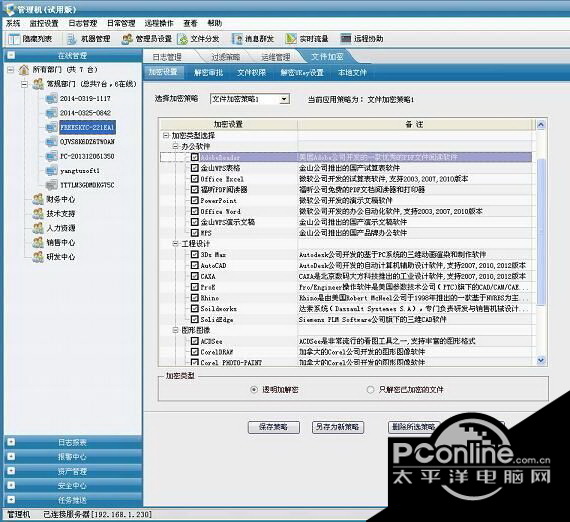Click the encryption list scroll-down arrow
570x522 pixels.
[541, 360]
